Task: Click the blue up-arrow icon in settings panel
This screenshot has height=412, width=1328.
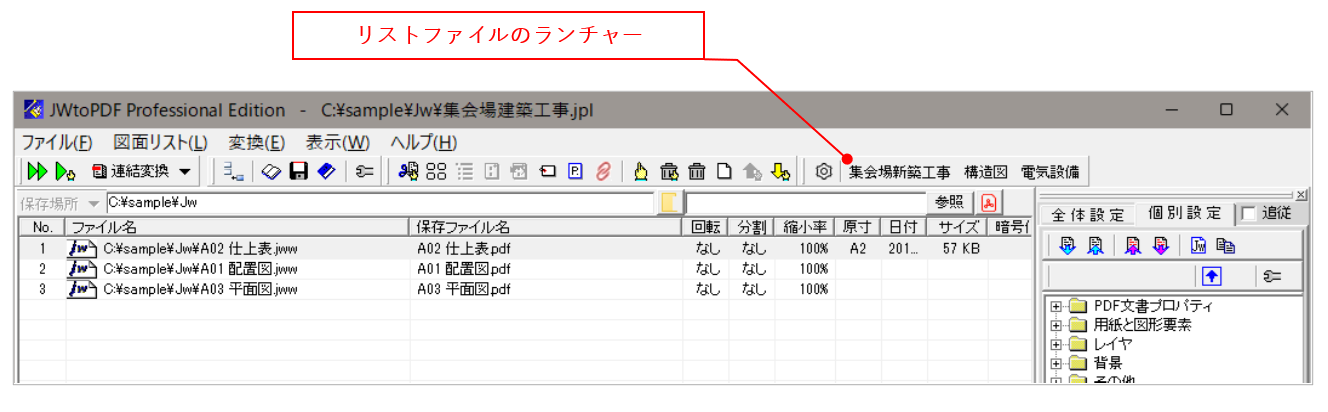Action: [x=1209, y=276]
